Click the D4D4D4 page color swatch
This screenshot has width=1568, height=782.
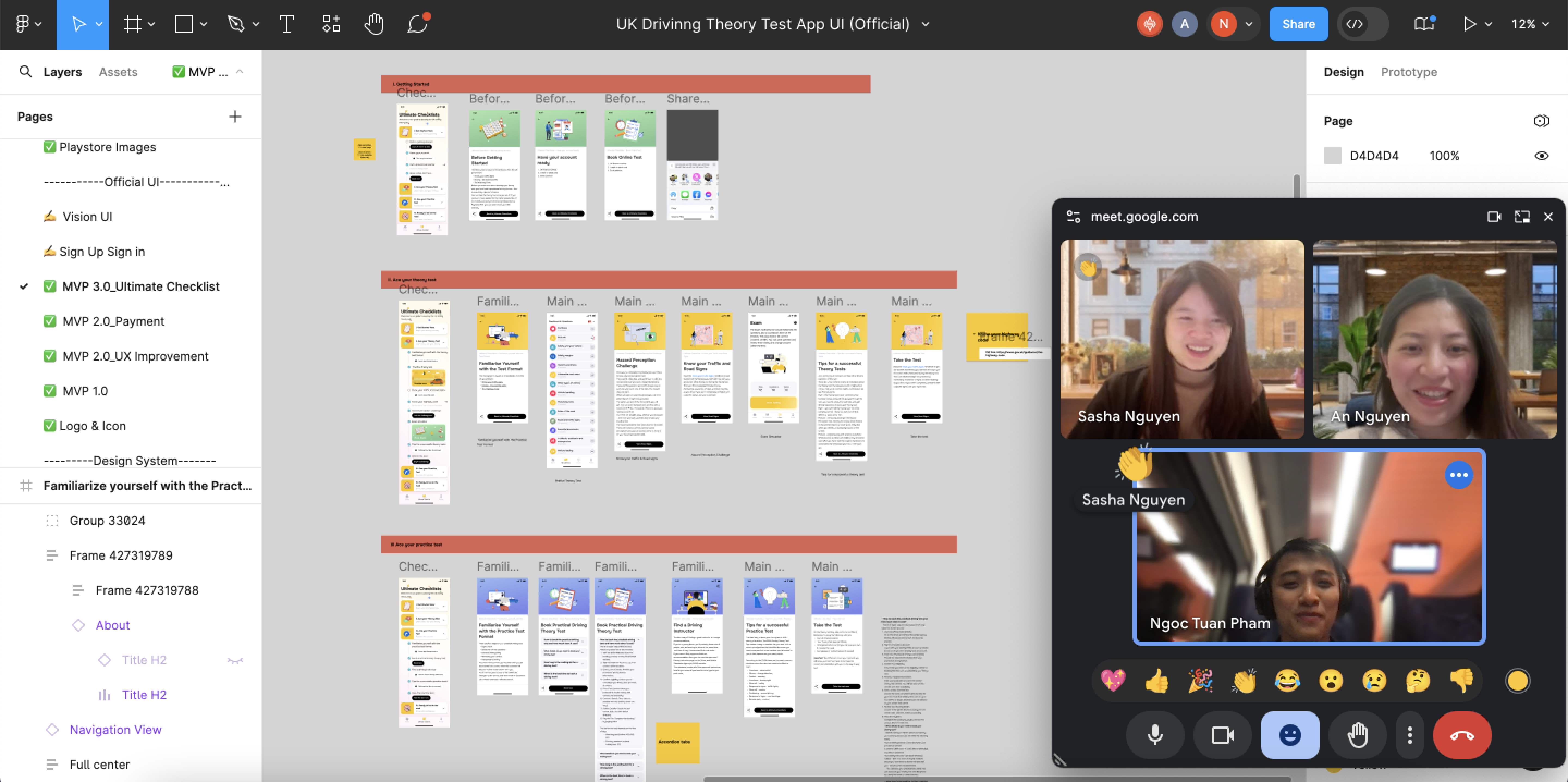coord(1333,156)
